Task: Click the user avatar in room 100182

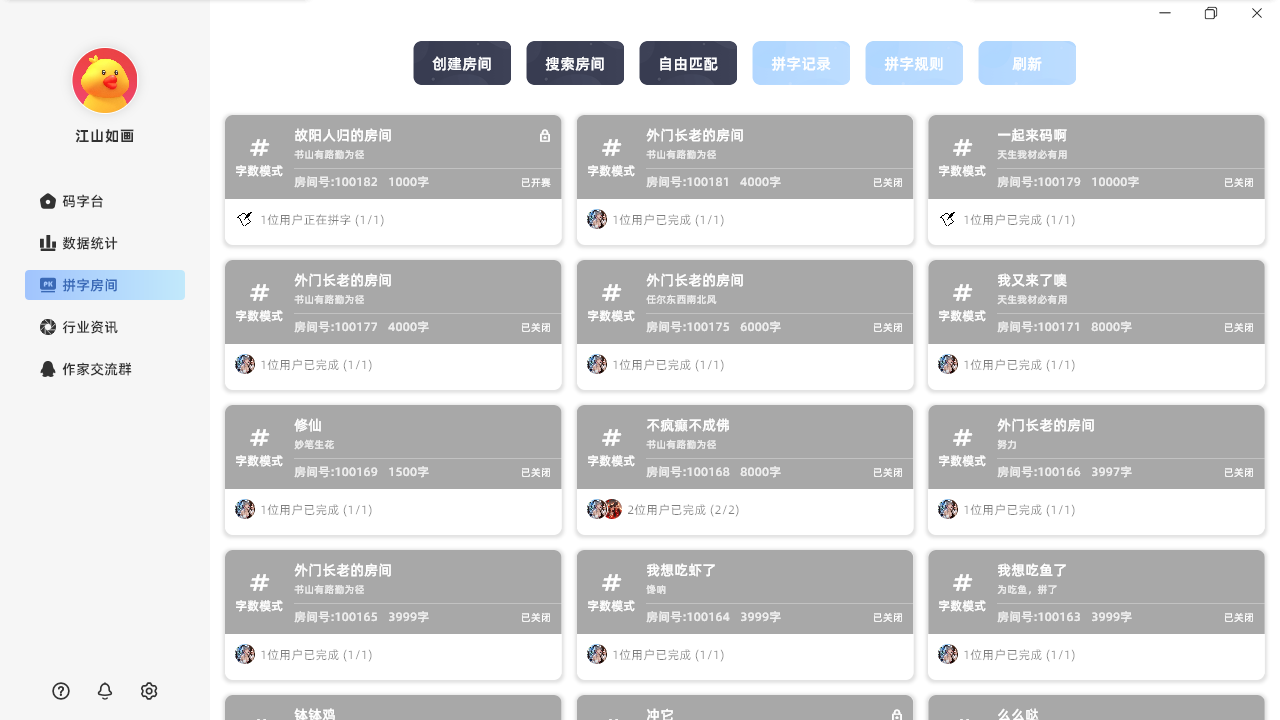Action: coord(245,219)
